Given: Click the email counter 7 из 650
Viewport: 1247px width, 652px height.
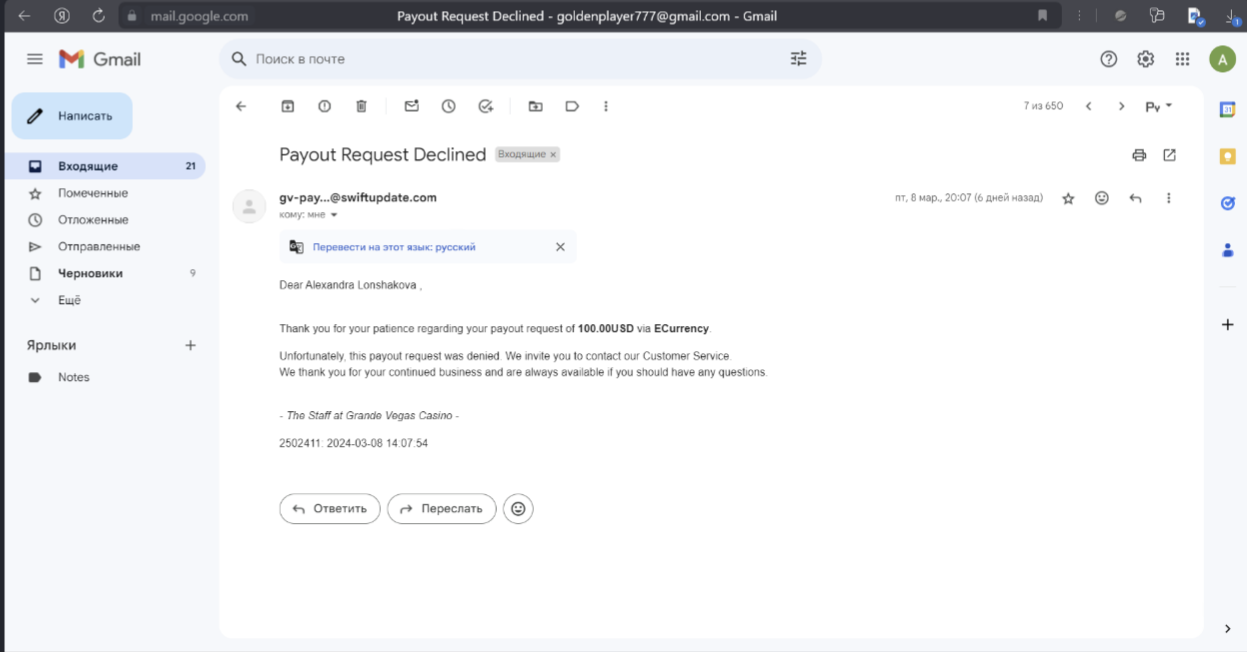Looking at the screenshot, I should point(1043,106).
